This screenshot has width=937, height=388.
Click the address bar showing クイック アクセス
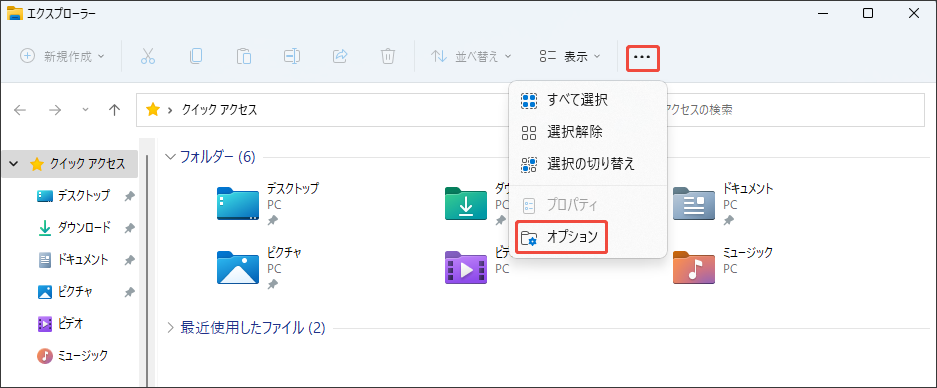coord(323,109)
